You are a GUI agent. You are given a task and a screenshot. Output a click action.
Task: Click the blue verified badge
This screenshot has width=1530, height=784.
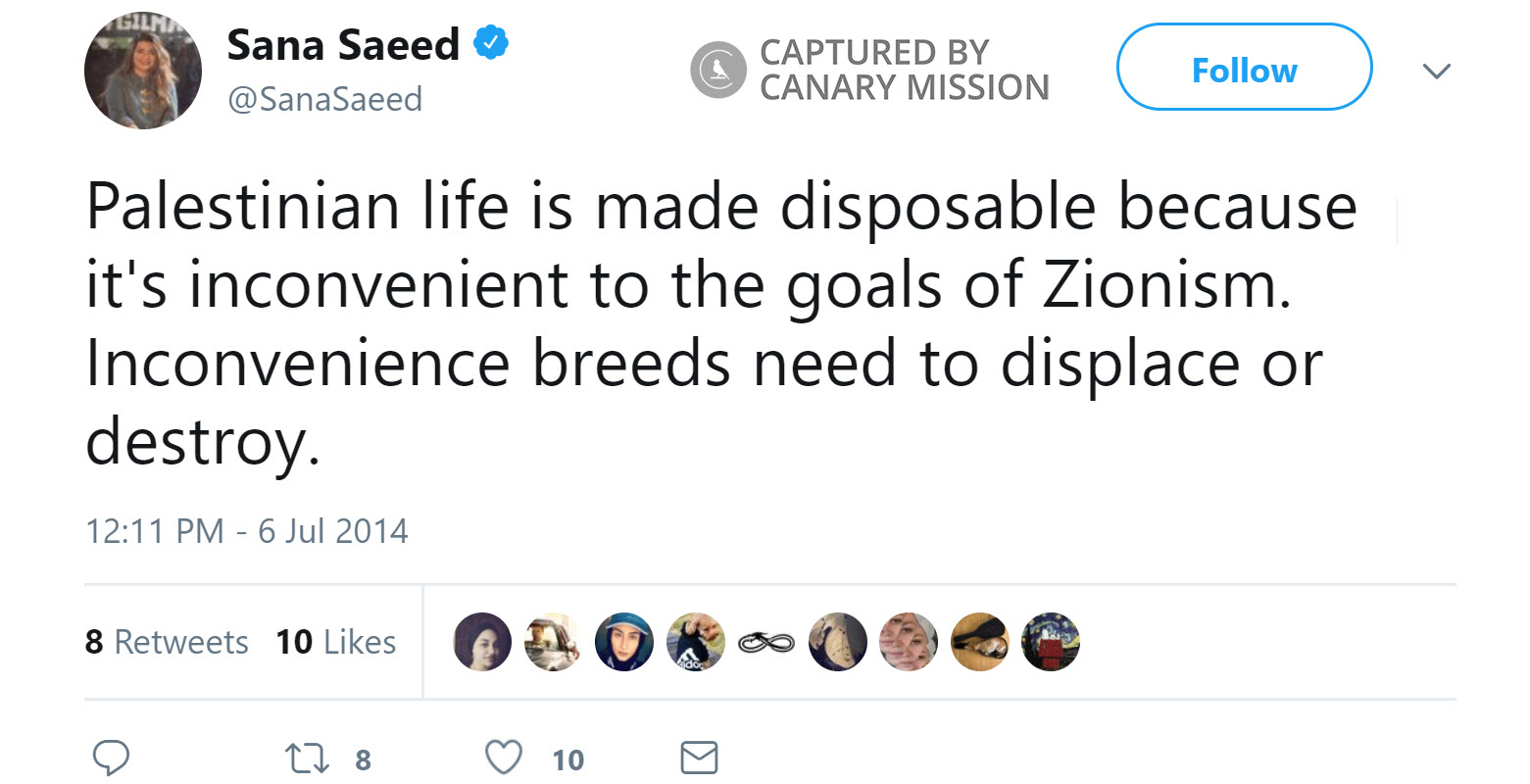click(x=490, y=44)
